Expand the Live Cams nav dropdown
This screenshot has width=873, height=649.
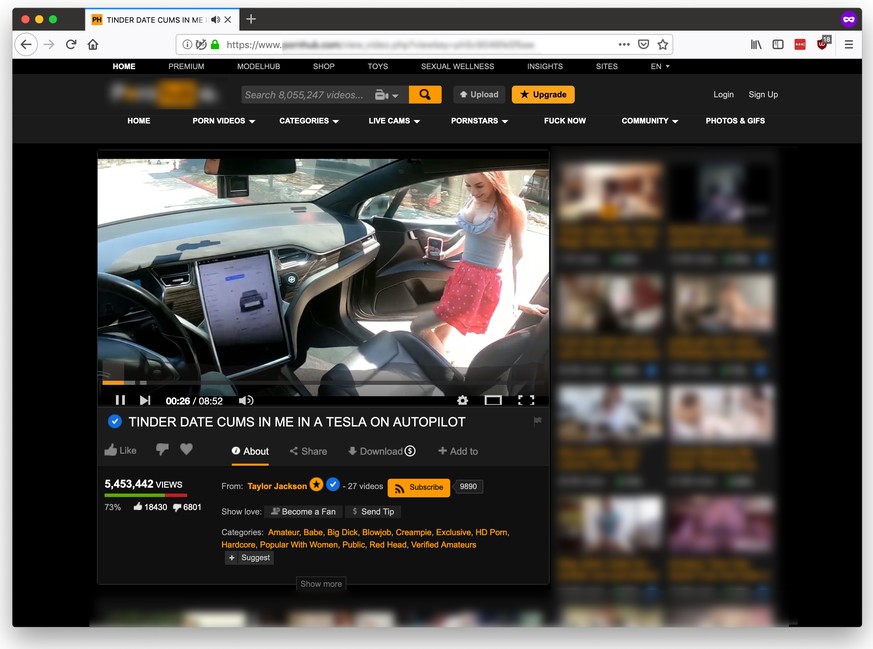click(394, 121)
